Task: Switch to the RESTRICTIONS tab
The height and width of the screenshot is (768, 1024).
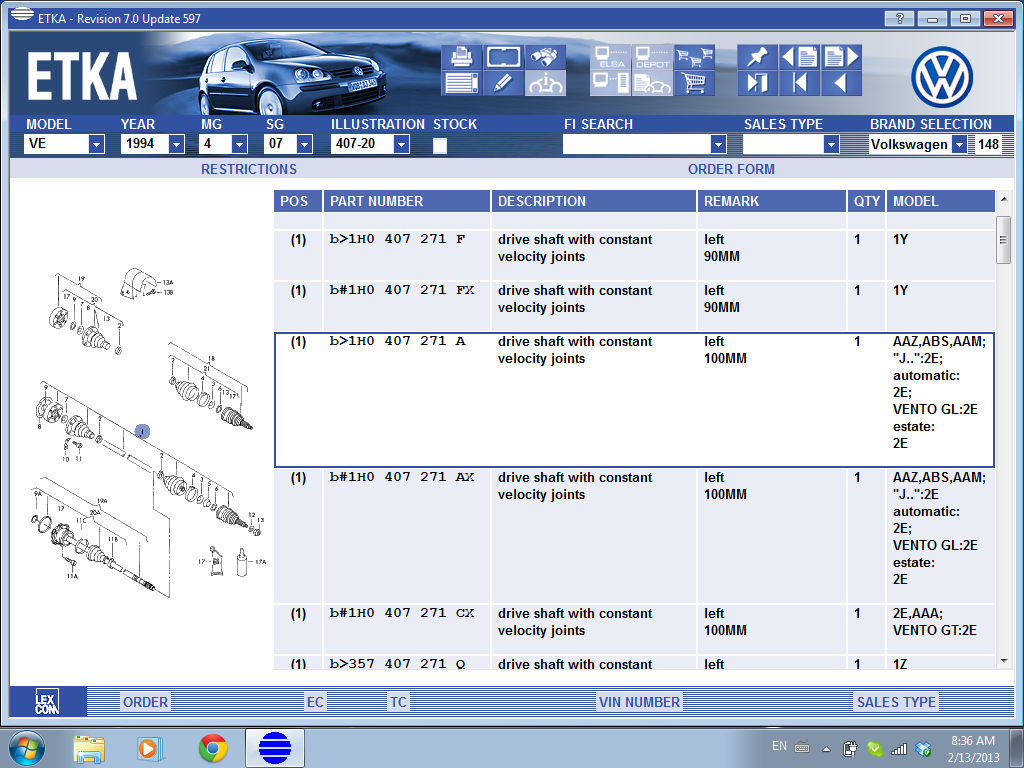Action: click(x=249, y=169)
